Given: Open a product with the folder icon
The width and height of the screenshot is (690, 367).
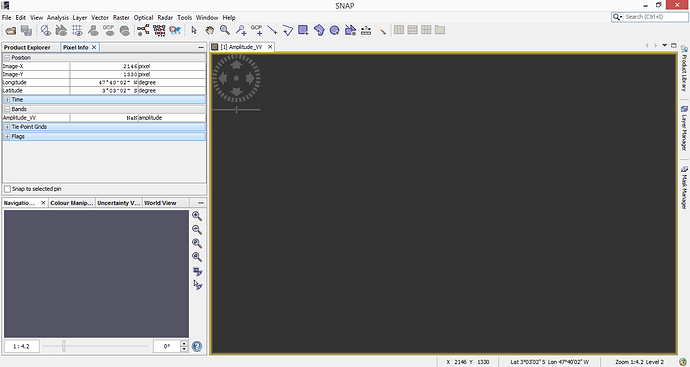Looking at the screenshot, I should (11, 30).
